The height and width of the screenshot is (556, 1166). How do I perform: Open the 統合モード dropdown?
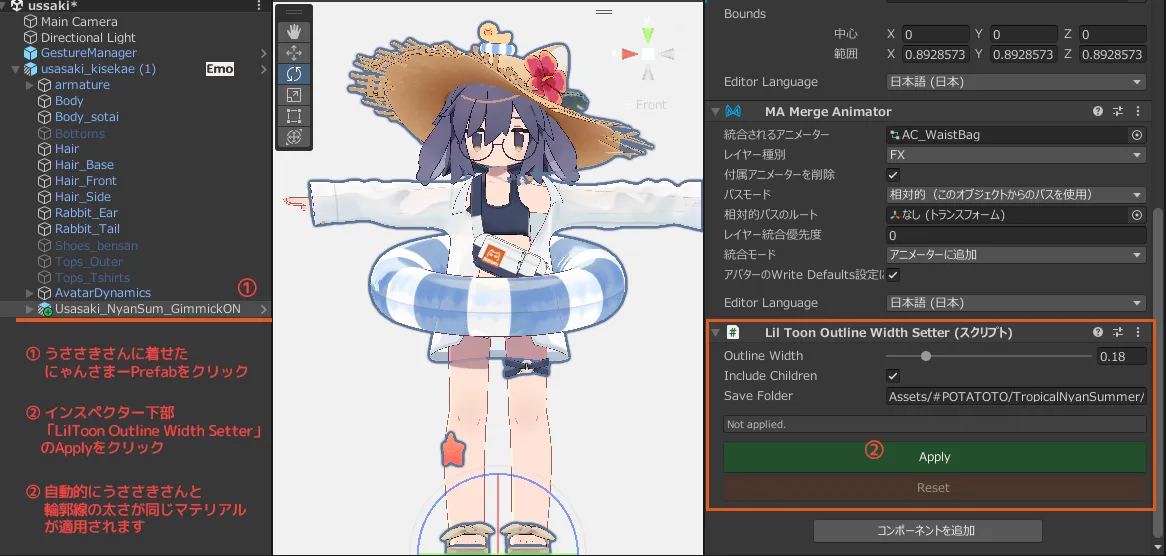(1016, 254)
